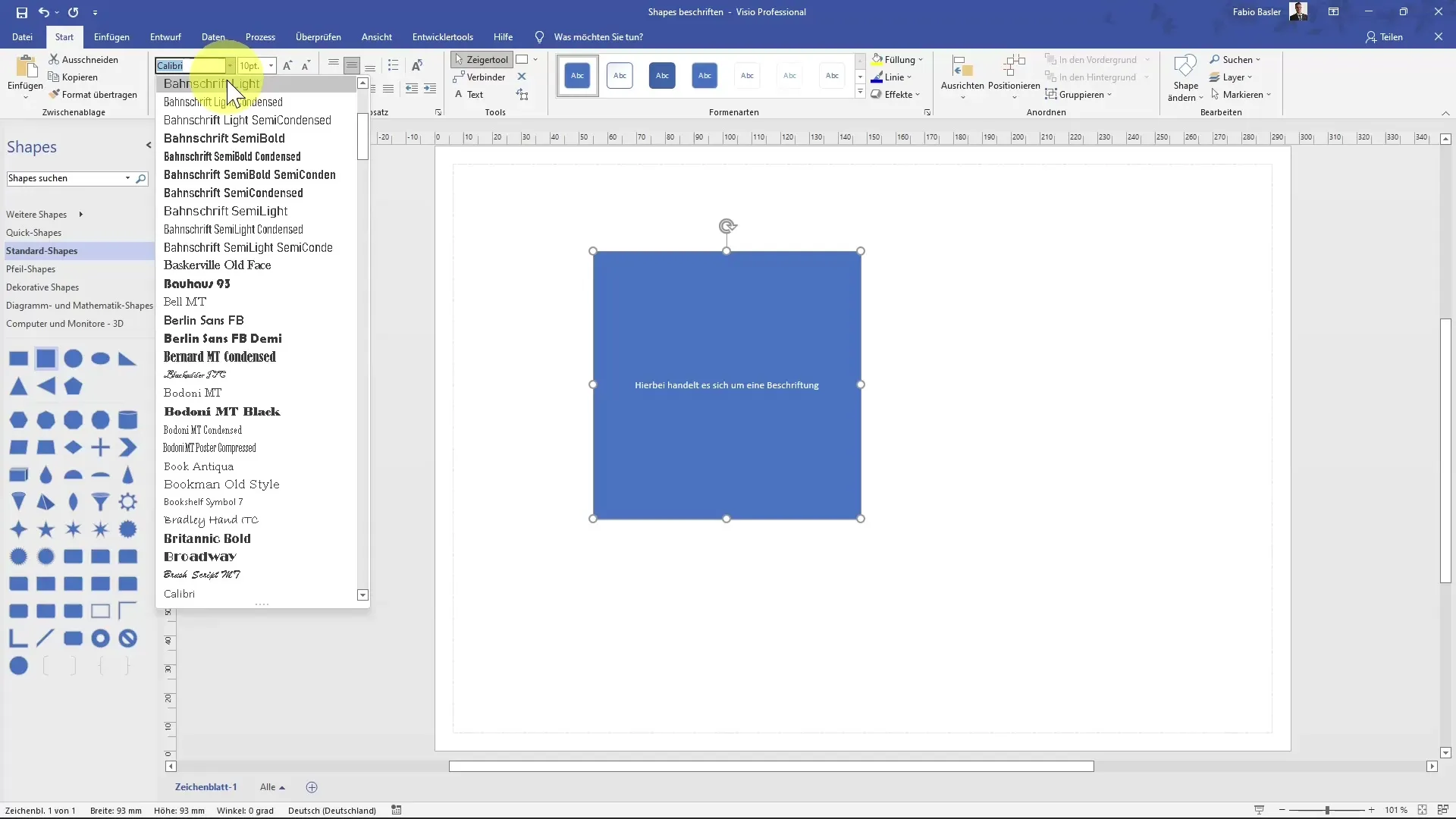
Task: Expand the font size dropdown field
Action: pyautogui.click(x=270, y=65)
